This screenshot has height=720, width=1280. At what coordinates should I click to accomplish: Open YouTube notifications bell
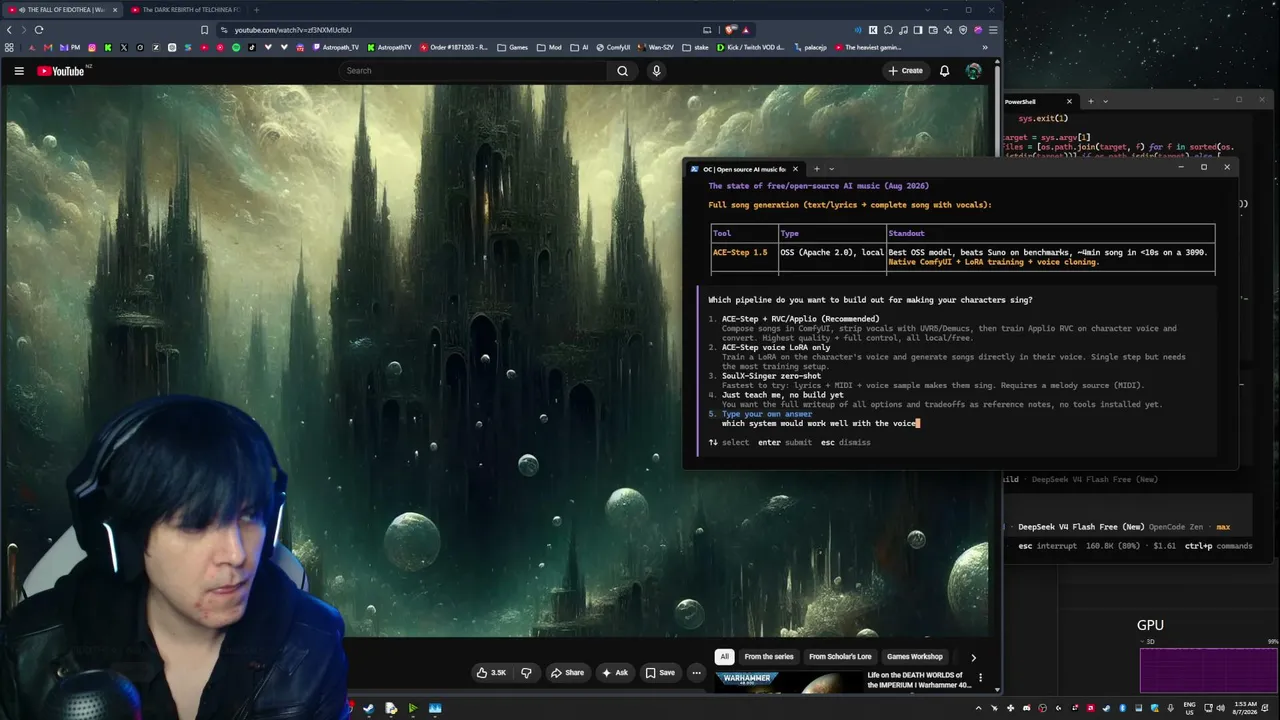click(x=944, y=71)
